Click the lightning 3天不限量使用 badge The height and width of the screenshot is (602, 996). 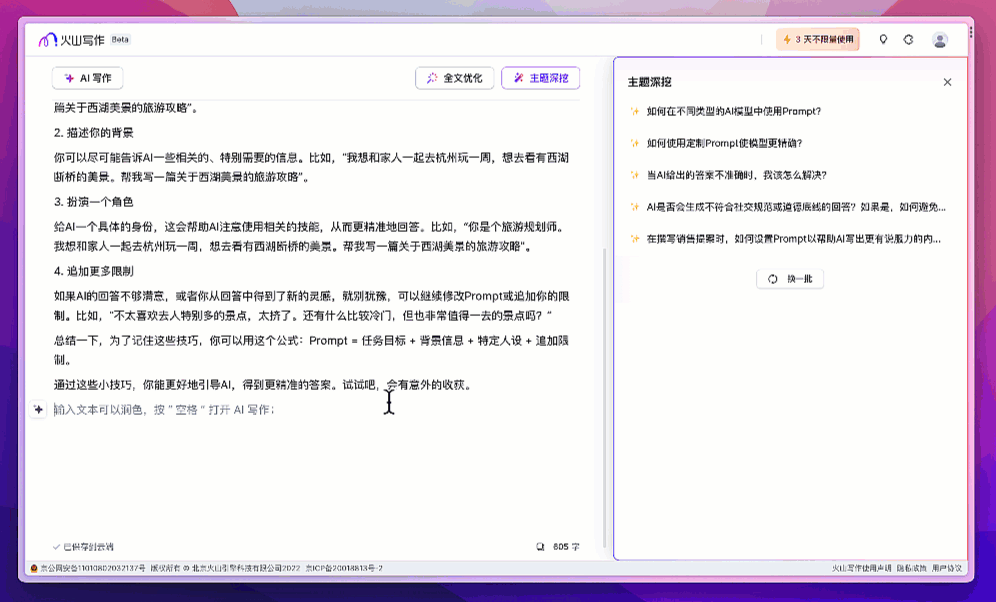tap(817, 40)
